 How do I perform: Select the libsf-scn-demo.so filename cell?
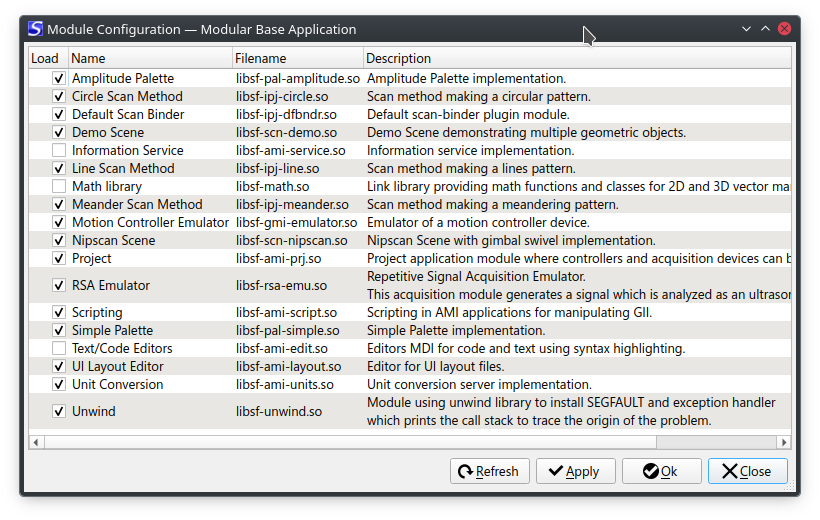click(x=298, y=132)
